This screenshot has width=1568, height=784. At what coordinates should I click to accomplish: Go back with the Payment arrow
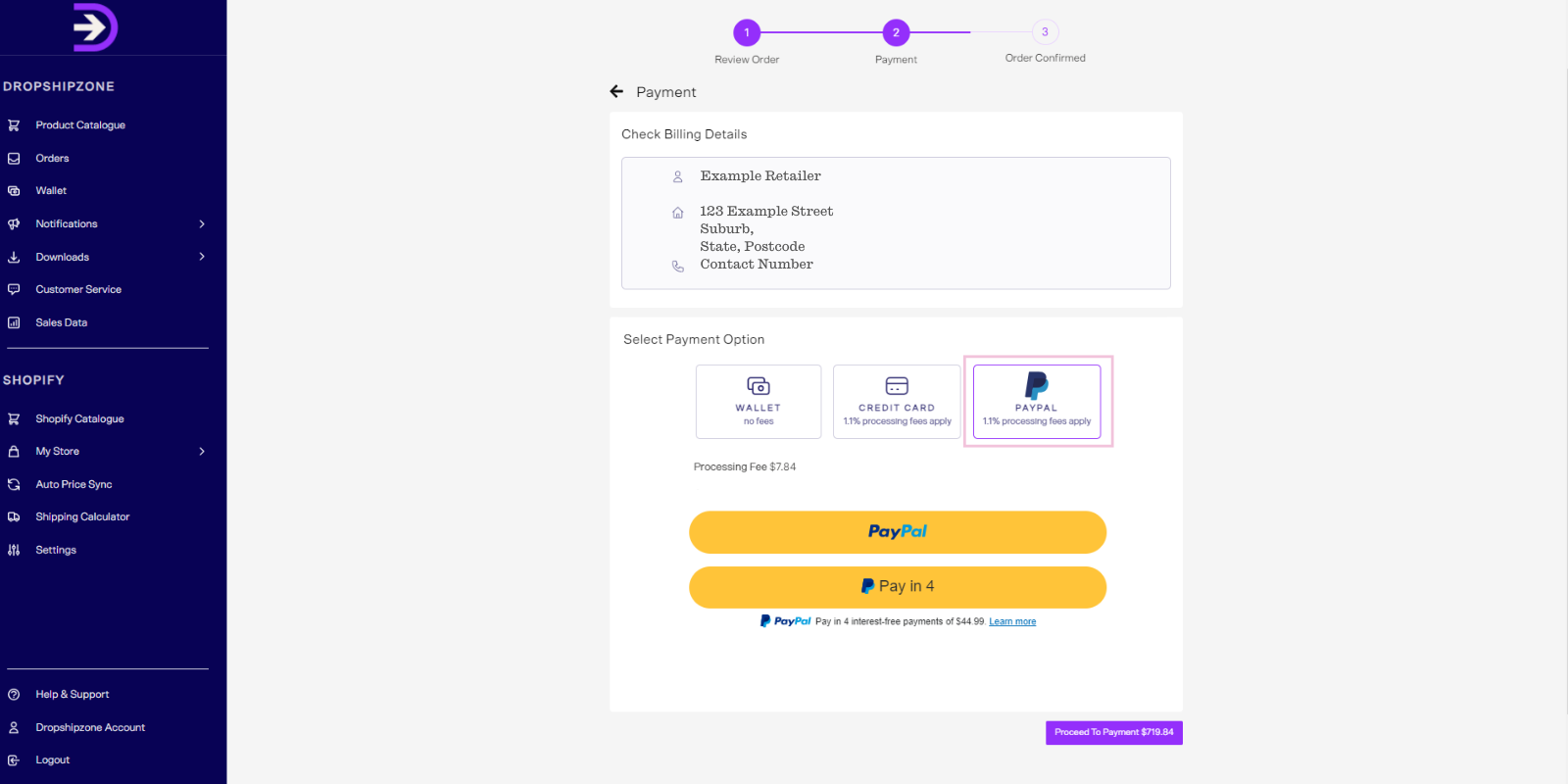coord(616,91)
